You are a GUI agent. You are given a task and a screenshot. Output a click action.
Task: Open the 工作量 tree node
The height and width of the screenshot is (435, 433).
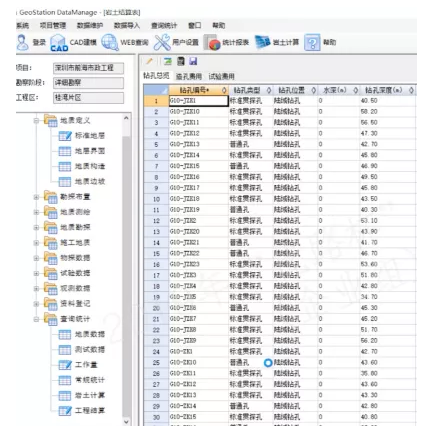(86, 365)
